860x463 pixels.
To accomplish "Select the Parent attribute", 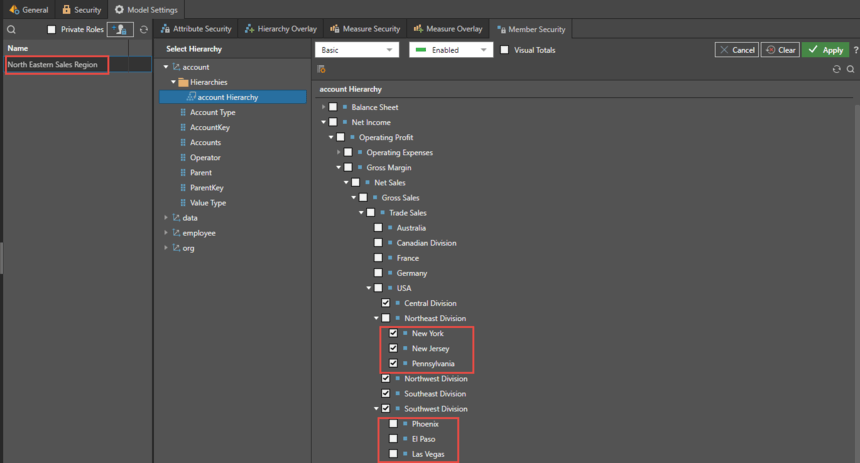I will [201, 172].
